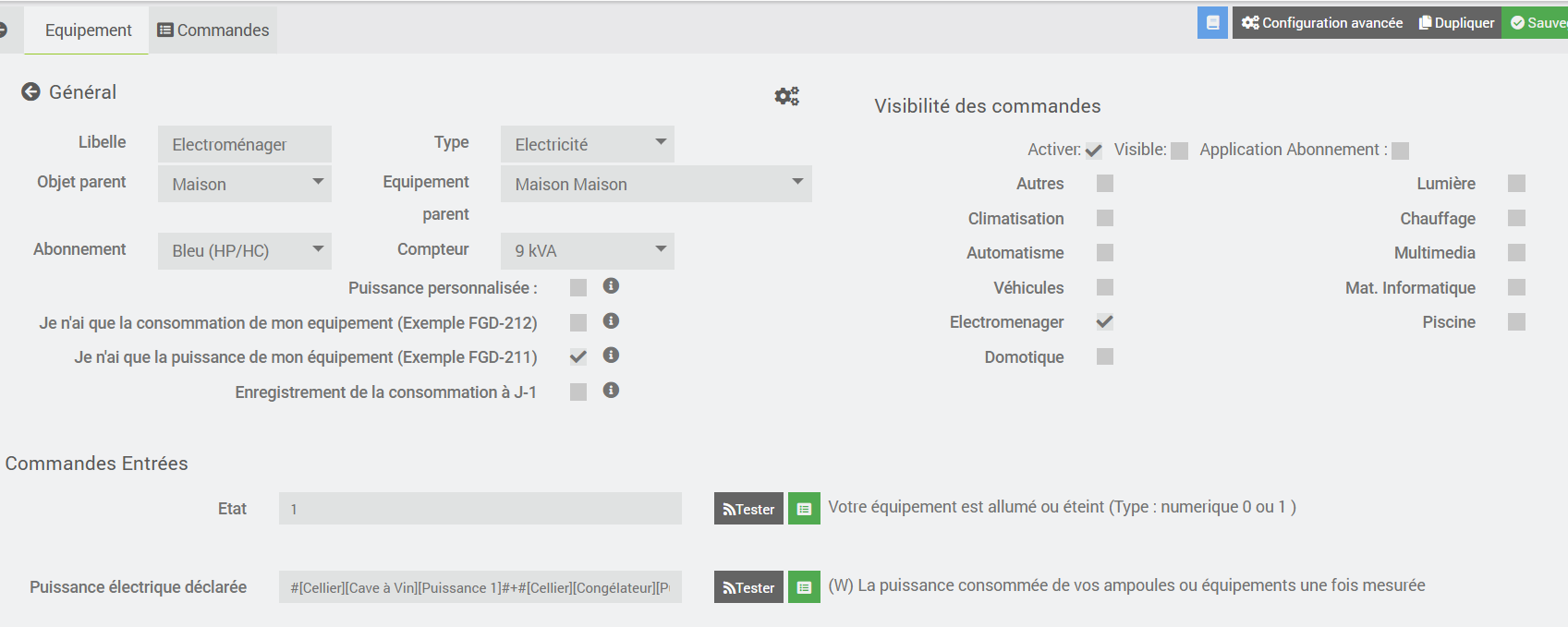Toggle the Activer checkbox

pos(1094,151)
